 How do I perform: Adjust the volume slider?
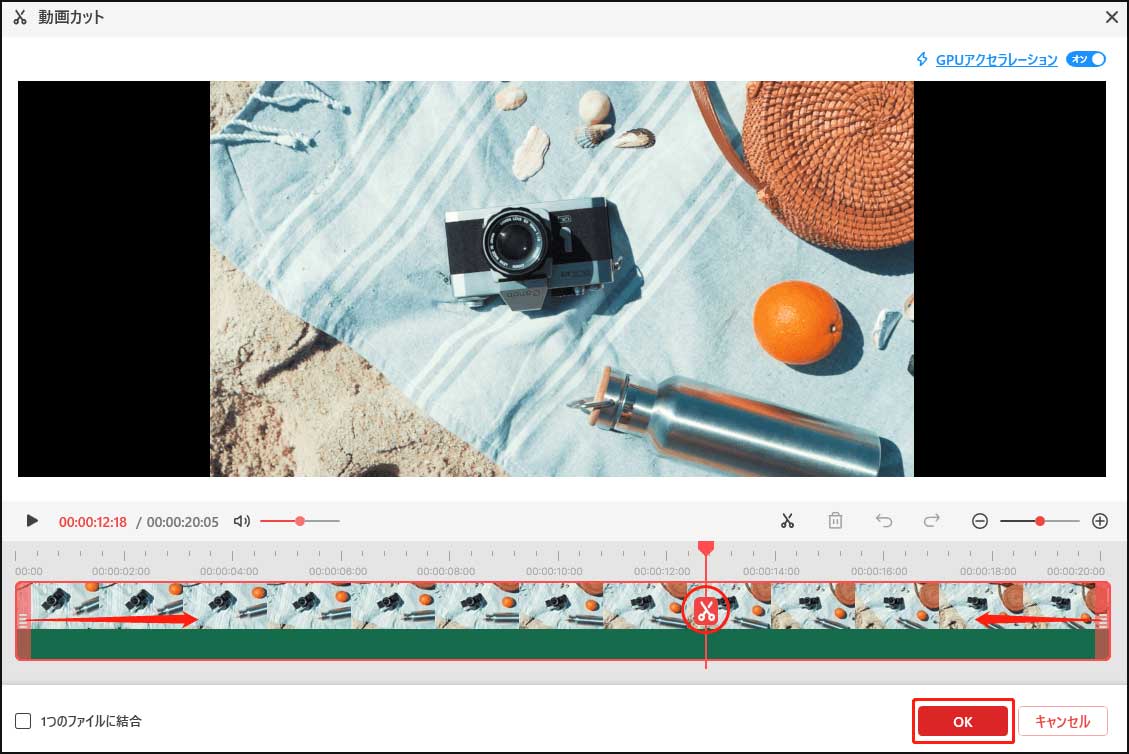300,521
